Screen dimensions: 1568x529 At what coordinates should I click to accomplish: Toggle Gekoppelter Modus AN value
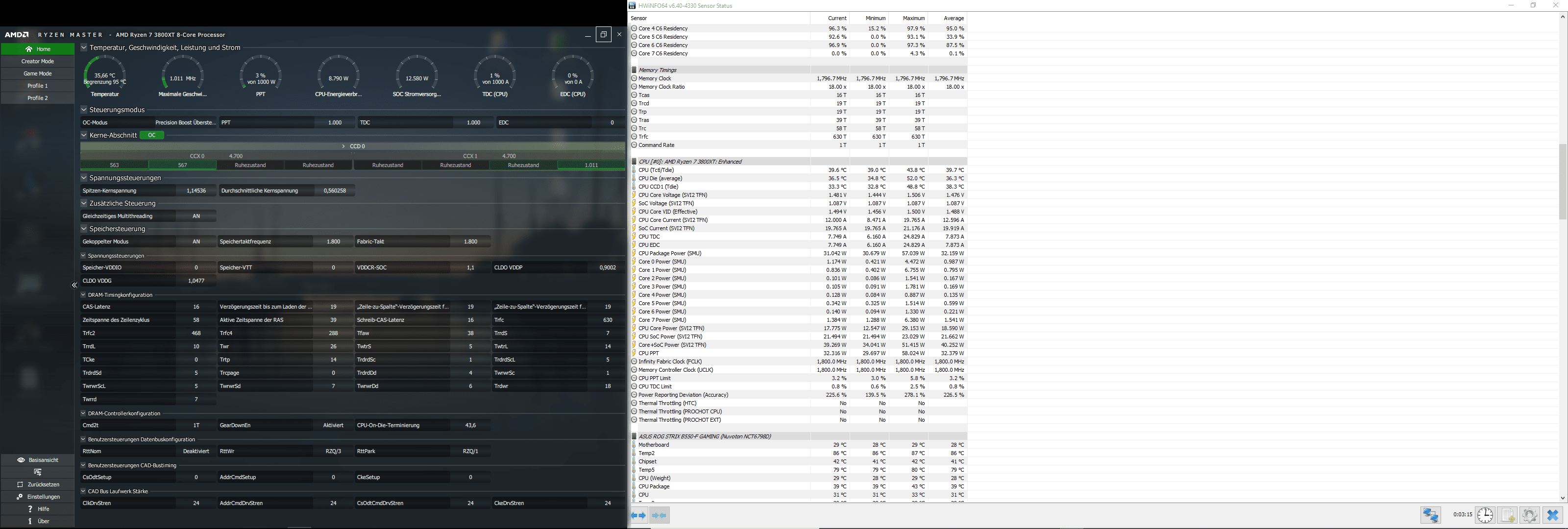[196, 241]
